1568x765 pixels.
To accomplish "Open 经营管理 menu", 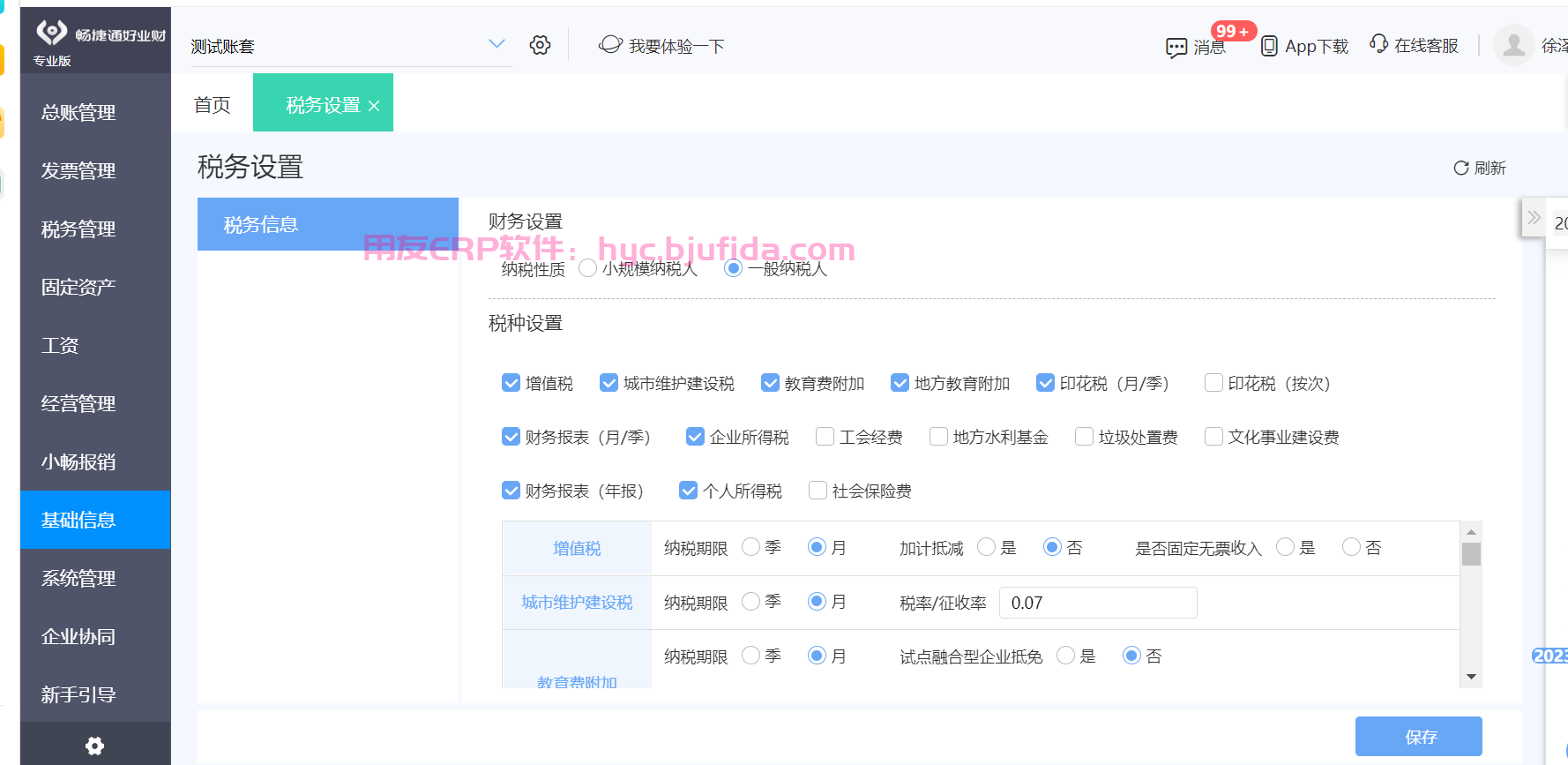I will (x=95, y=403).
